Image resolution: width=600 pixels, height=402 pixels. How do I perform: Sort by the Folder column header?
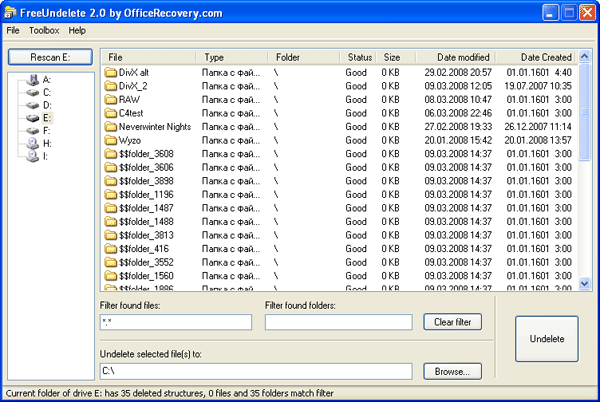pyautogui.click(x=304, y=57)
